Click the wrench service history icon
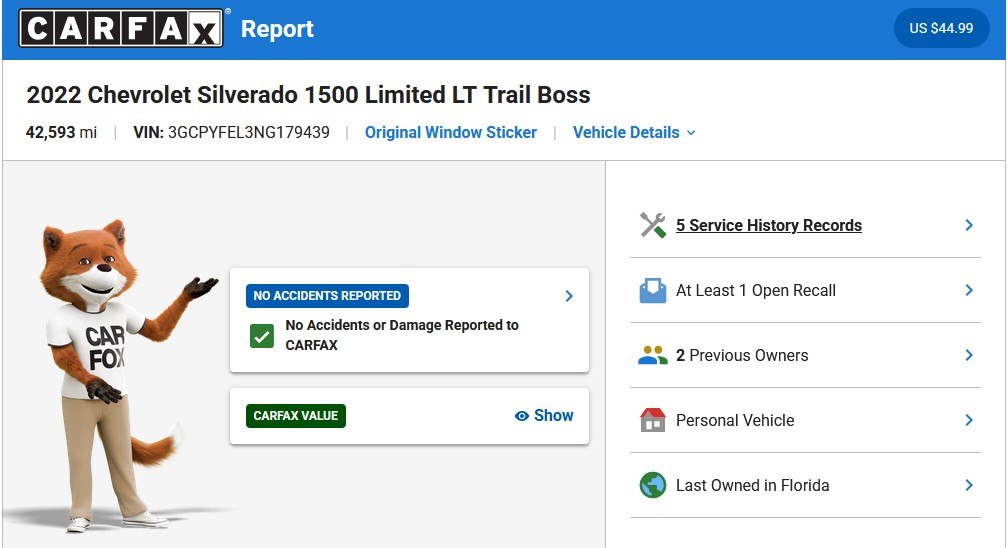The image size is (1007, 548). tap(652, 225)
